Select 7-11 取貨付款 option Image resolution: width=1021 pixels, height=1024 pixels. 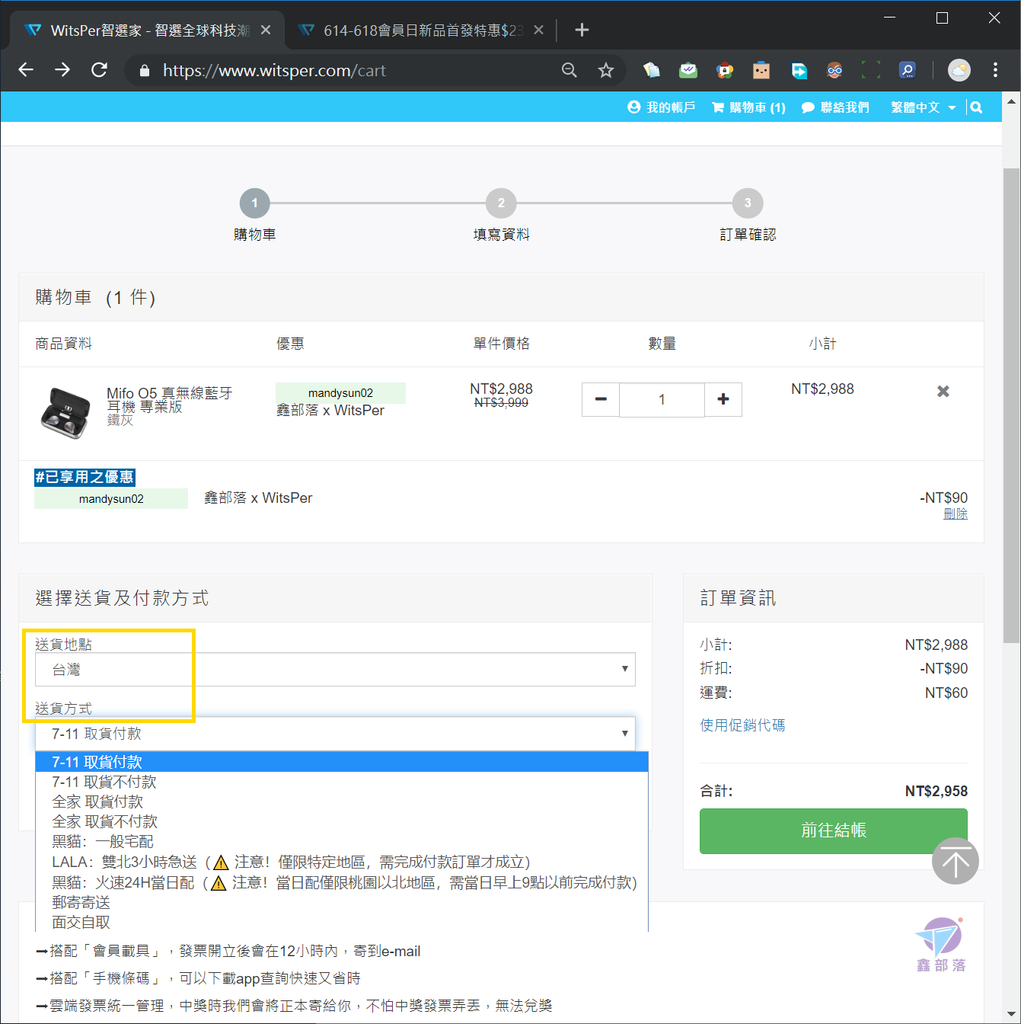coord(342,761)
